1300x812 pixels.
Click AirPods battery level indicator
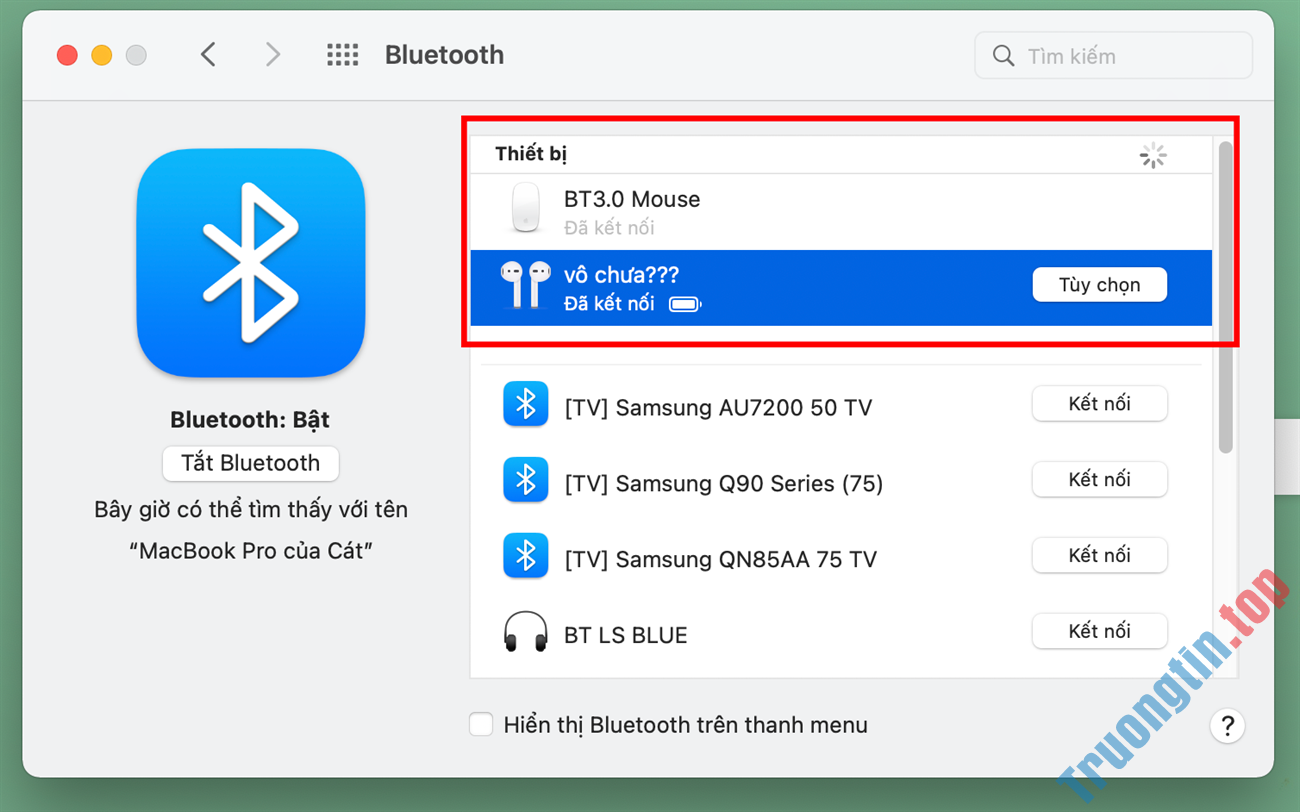click(x=685, y=303)
